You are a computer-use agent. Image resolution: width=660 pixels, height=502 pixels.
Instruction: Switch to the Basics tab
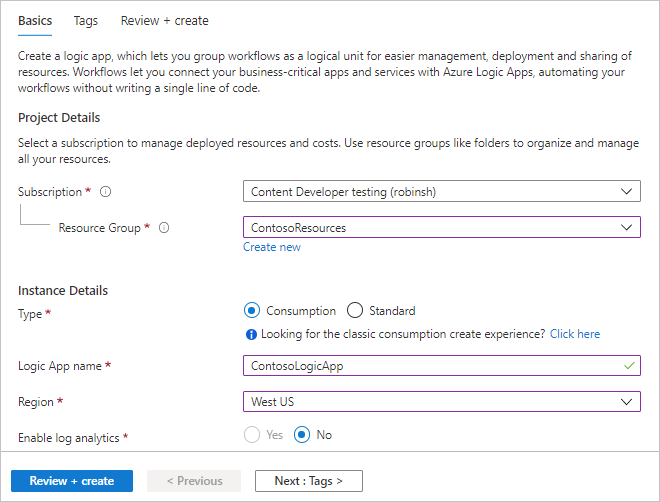click(36, 21)
